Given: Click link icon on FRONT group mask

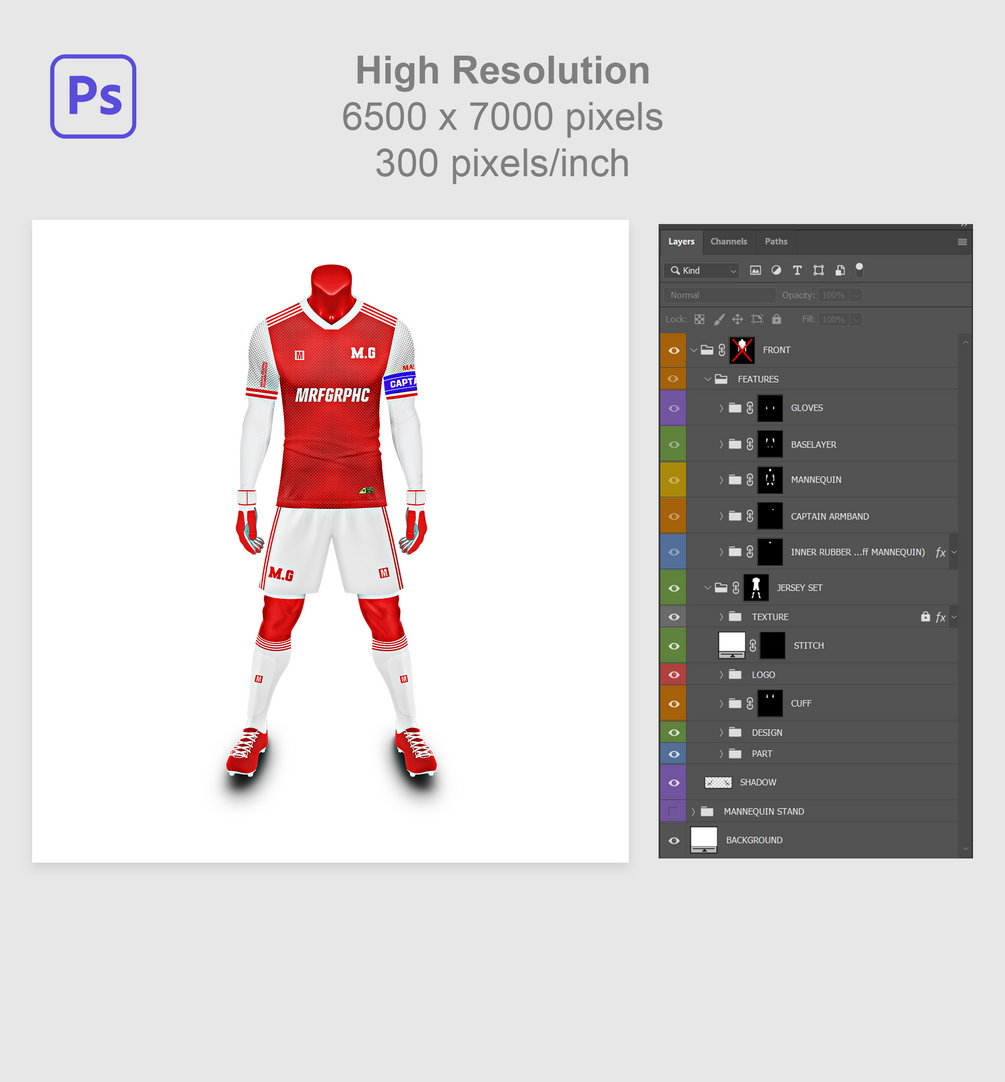Looking at the screenshot, I should (722, 351).
